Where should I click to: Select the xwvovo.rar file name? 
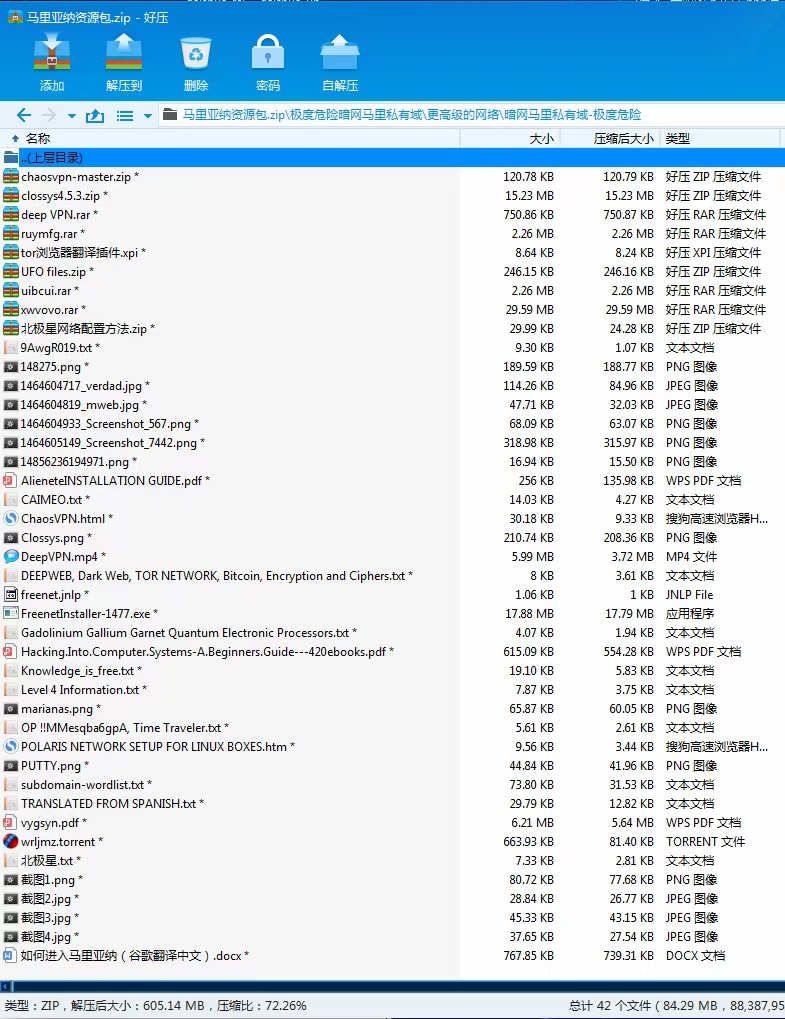pyautogui.click(x=49, y=309)
